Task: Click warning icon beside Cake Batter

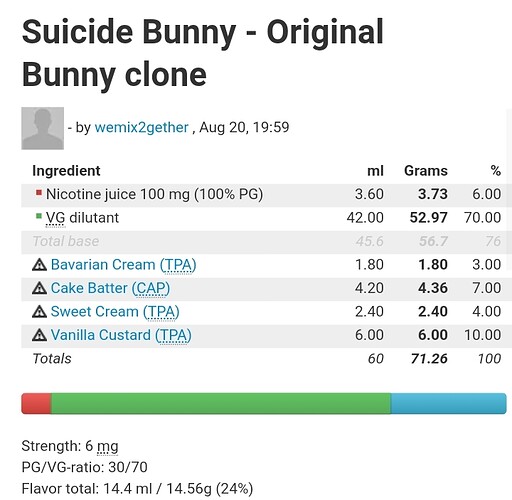Action: point(39,288)
